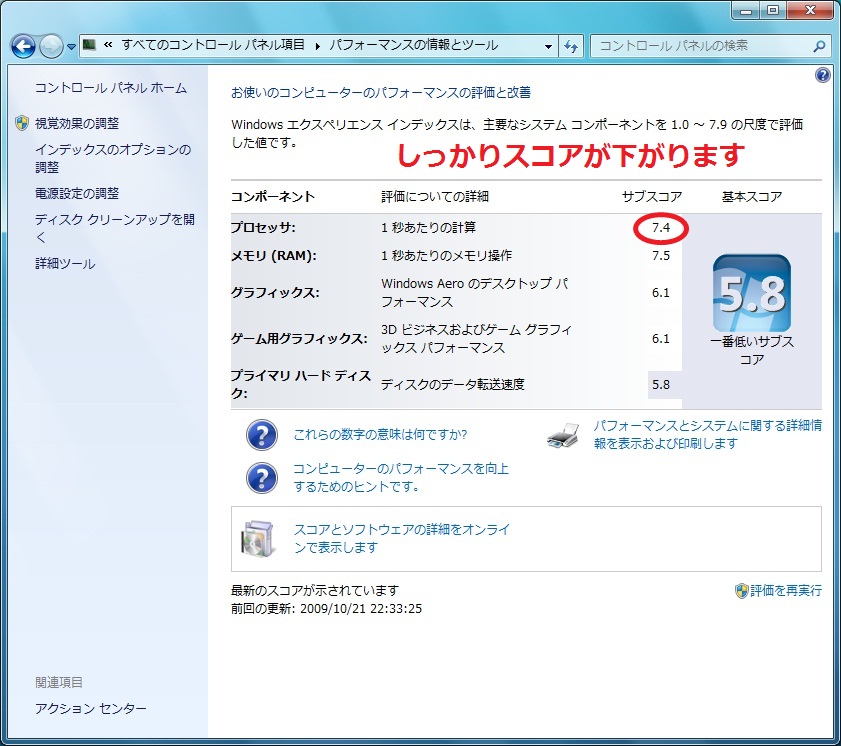Click the コントロールパネルの検索 search field

click(700, 46)
